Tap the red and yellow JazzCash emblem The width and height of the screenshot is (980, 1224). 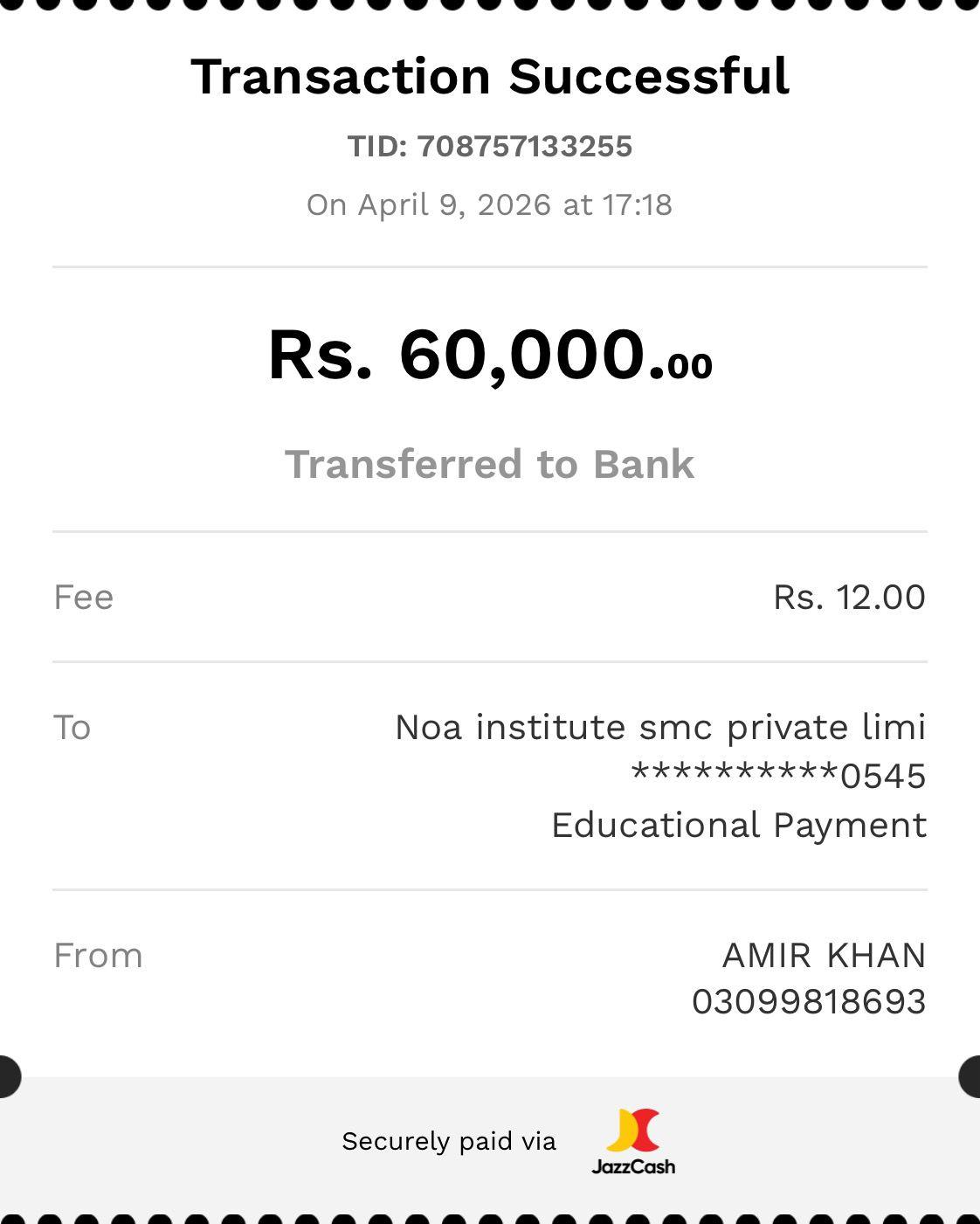pos(634,1131)
